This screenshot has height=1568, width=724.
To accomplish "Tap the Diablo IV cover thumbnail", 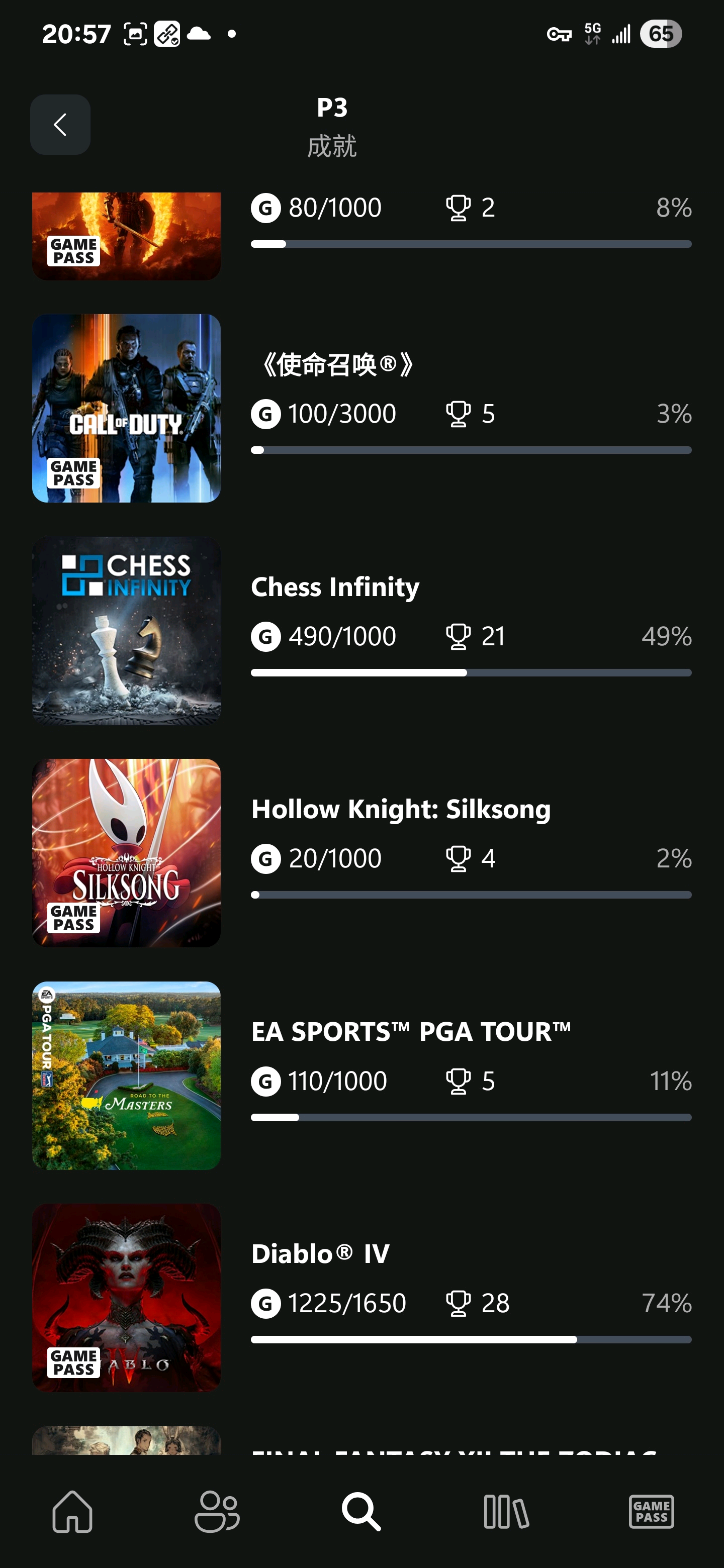I will [x=126, y=1297].
